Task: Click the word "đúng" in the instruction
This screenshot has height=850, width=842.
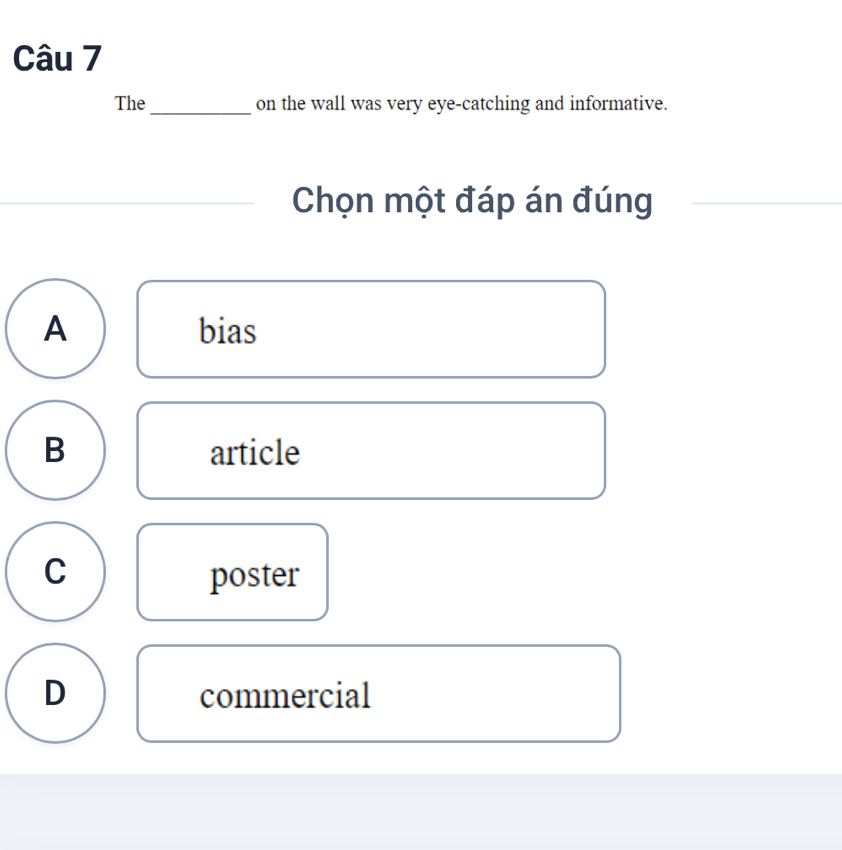Action: [613, 201]
